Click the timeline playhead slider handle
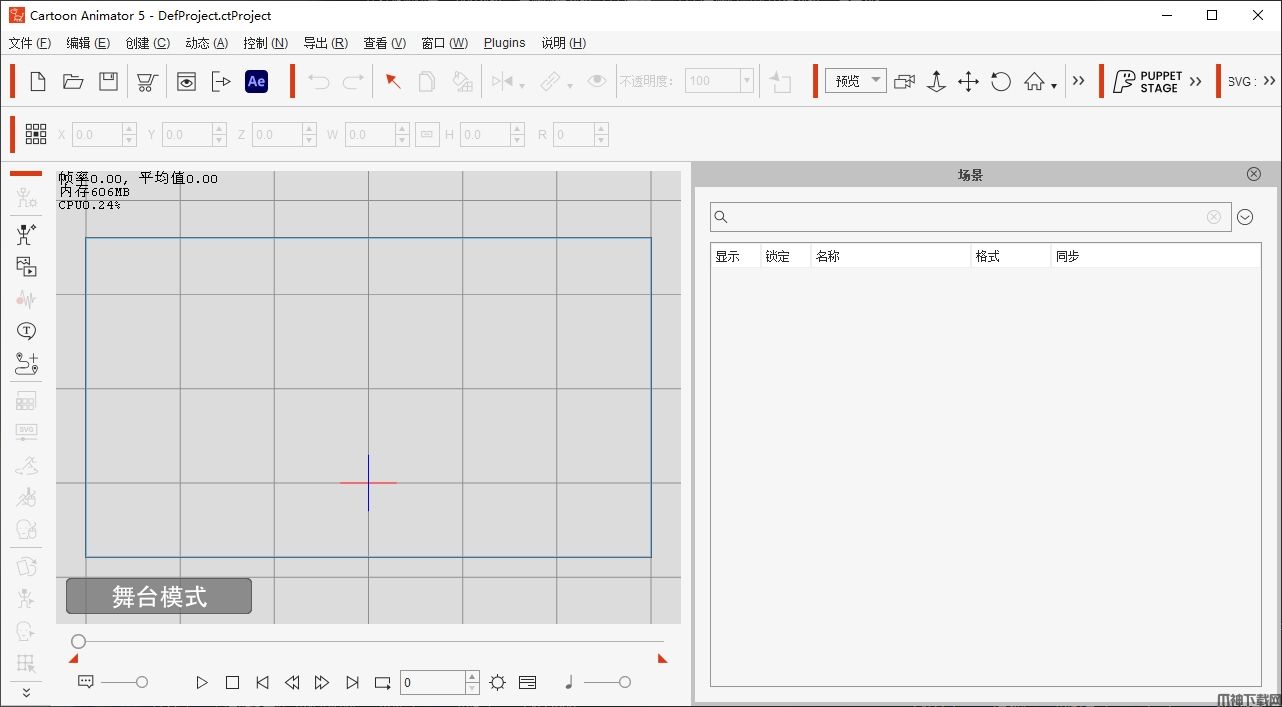 click(79, 641)
